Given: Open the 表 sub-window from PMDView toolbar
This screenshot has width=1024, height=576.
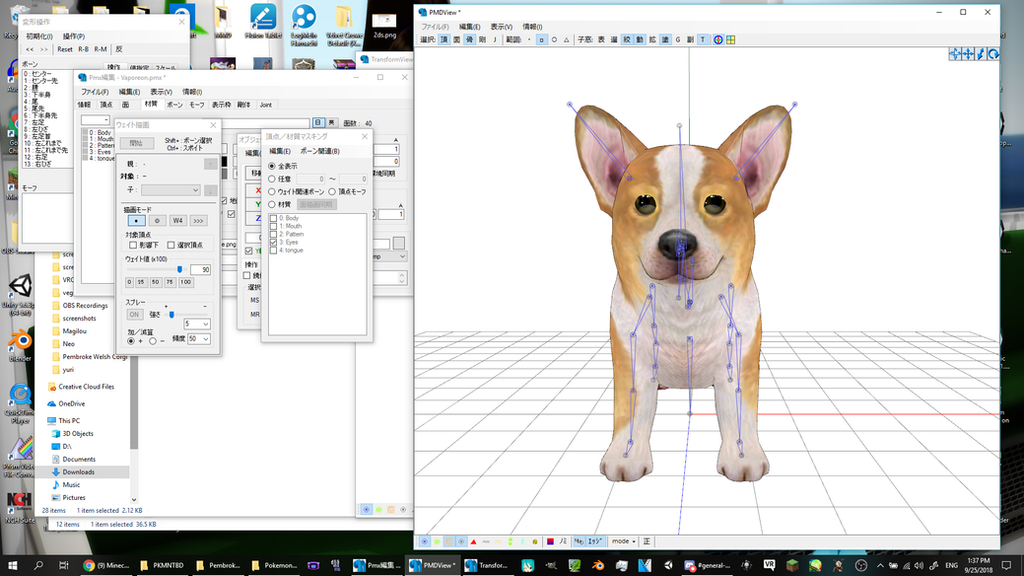Looking at the screenshot, I should click(601, 40).
